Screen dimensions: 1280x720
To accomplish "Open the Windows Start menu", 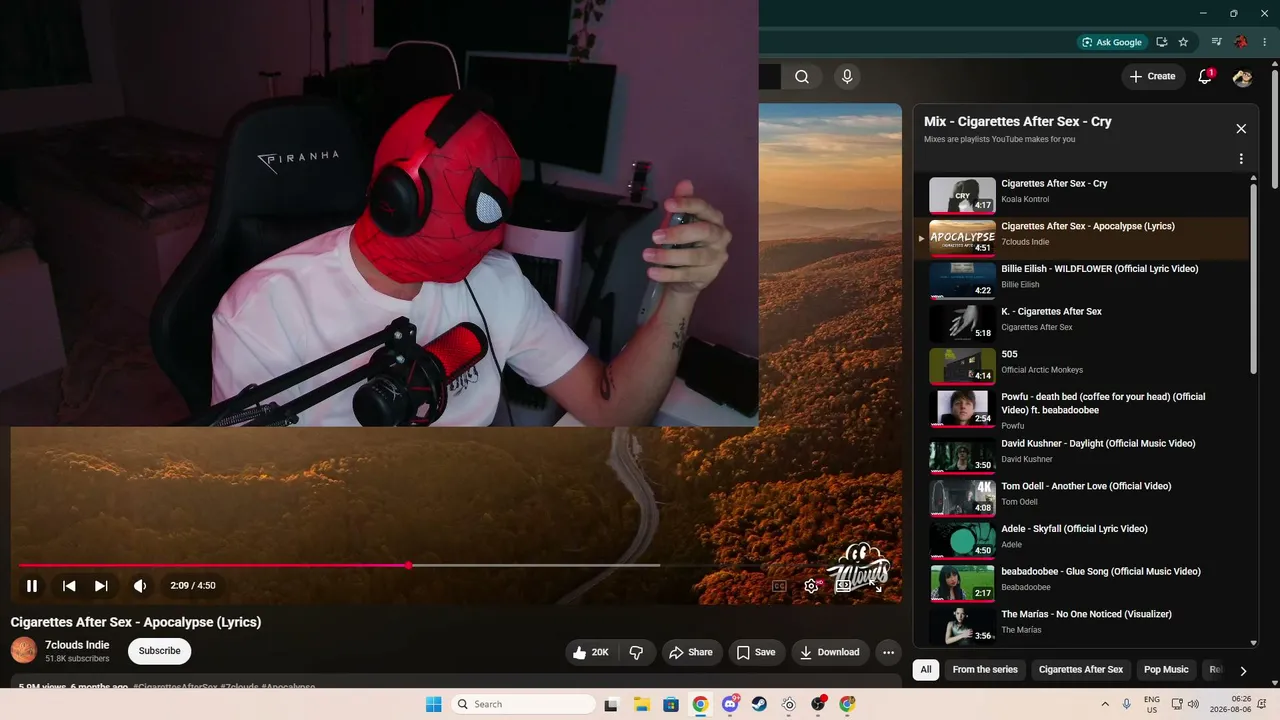I will (433, 704).
